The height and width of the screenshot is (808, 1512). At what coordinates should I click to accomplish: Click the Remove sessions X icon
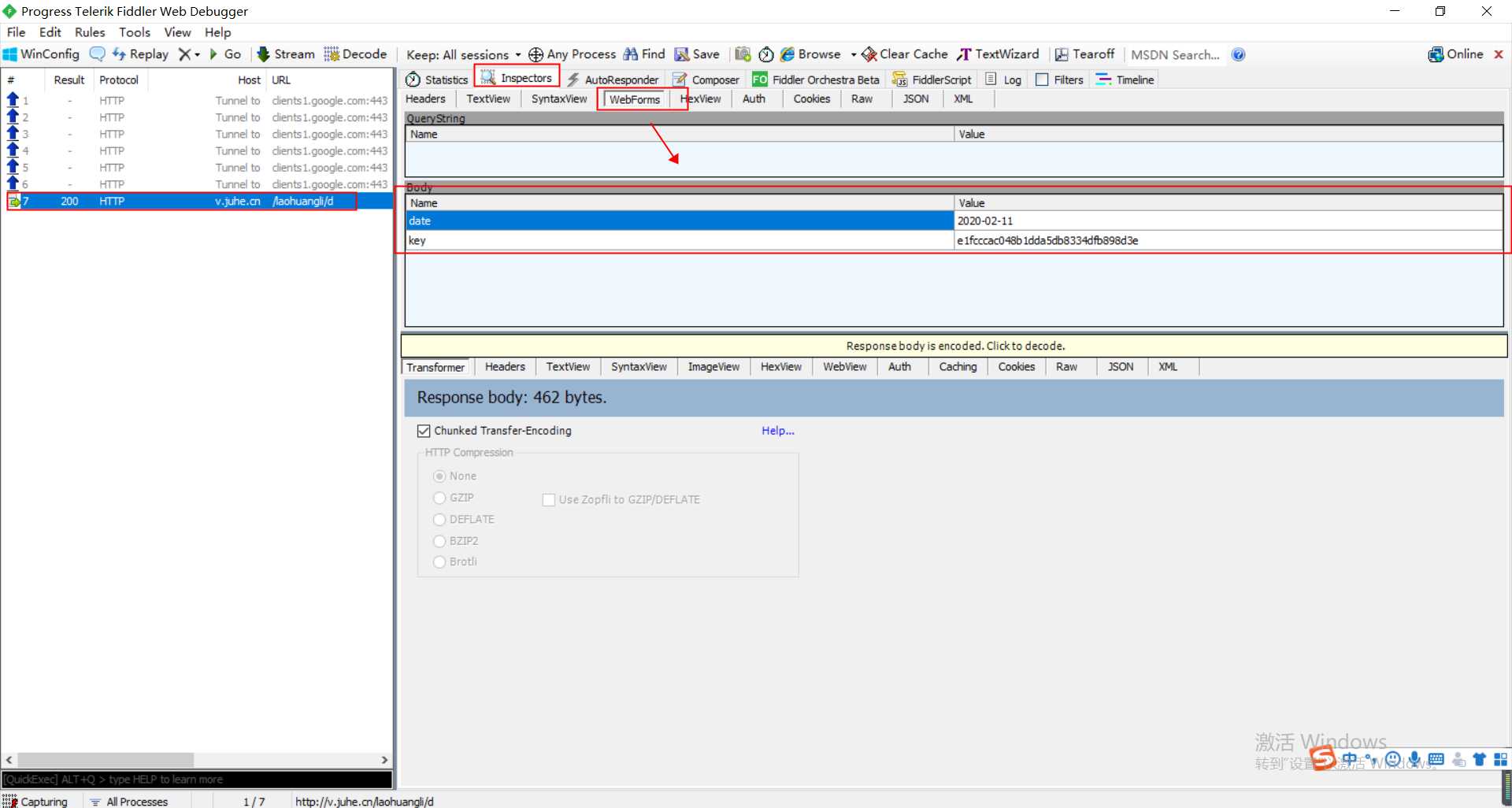point(184,54)
